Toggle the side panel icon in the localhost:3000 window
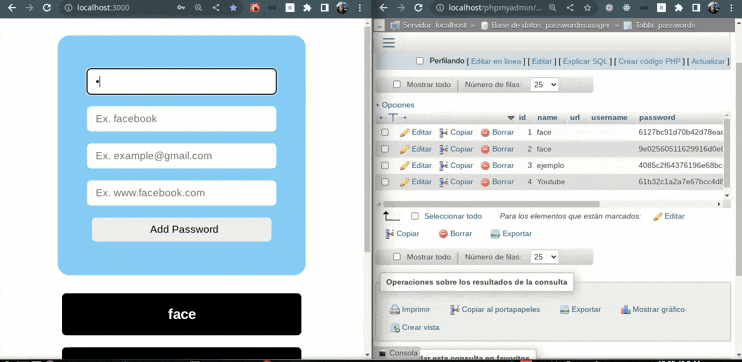Image resolution: width=742 pixels, height=362 pixels. coord(325,8)
